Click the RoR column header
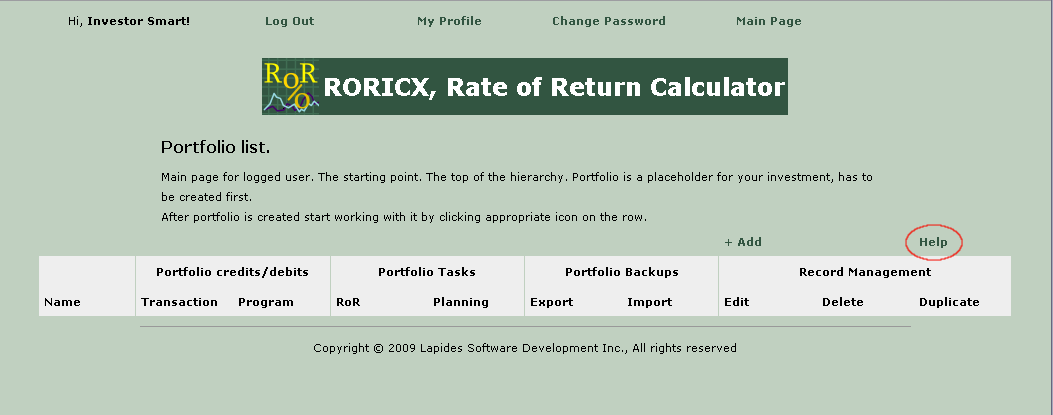Screen dimensions: 1053x415 [x=348, y=302]
